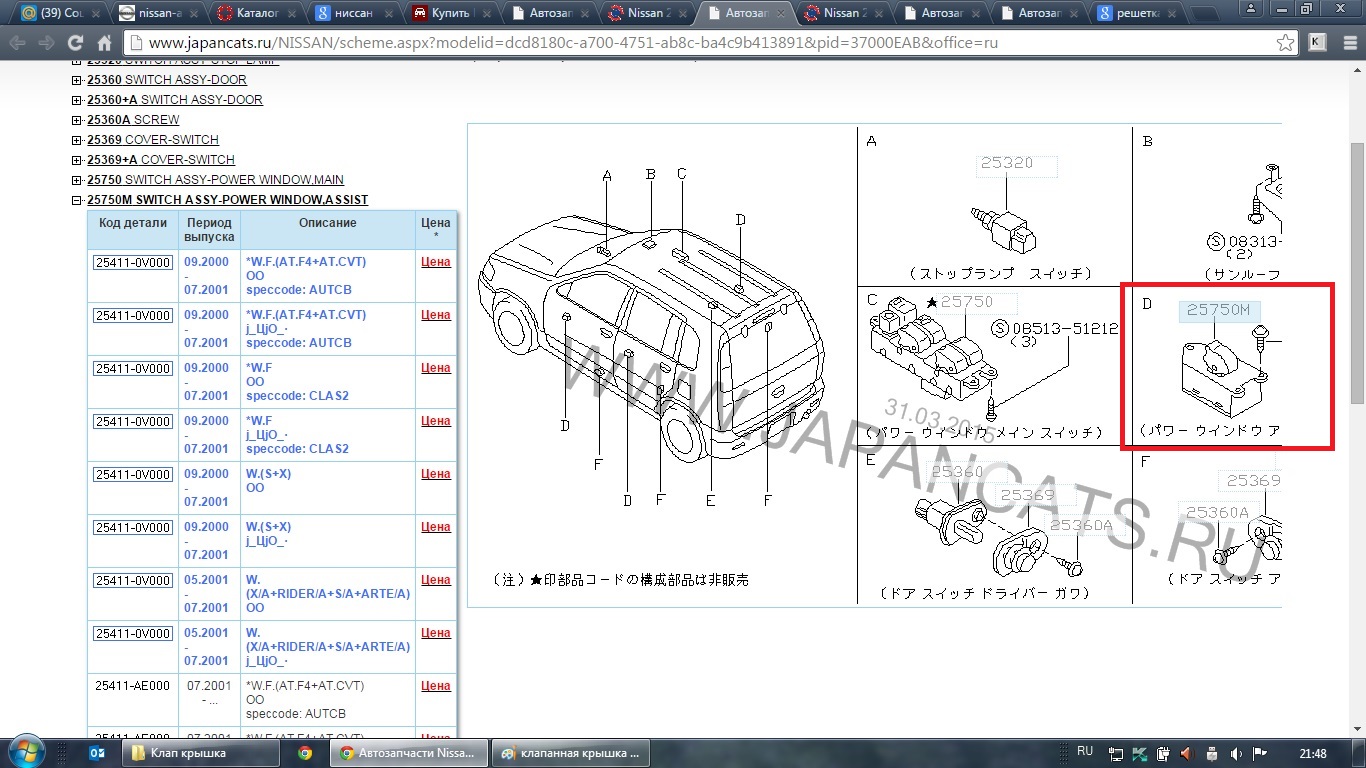Click Цена link for 25411-AE000 row
The width and height of the screenshot is (1366, 768).
[435, 686]
